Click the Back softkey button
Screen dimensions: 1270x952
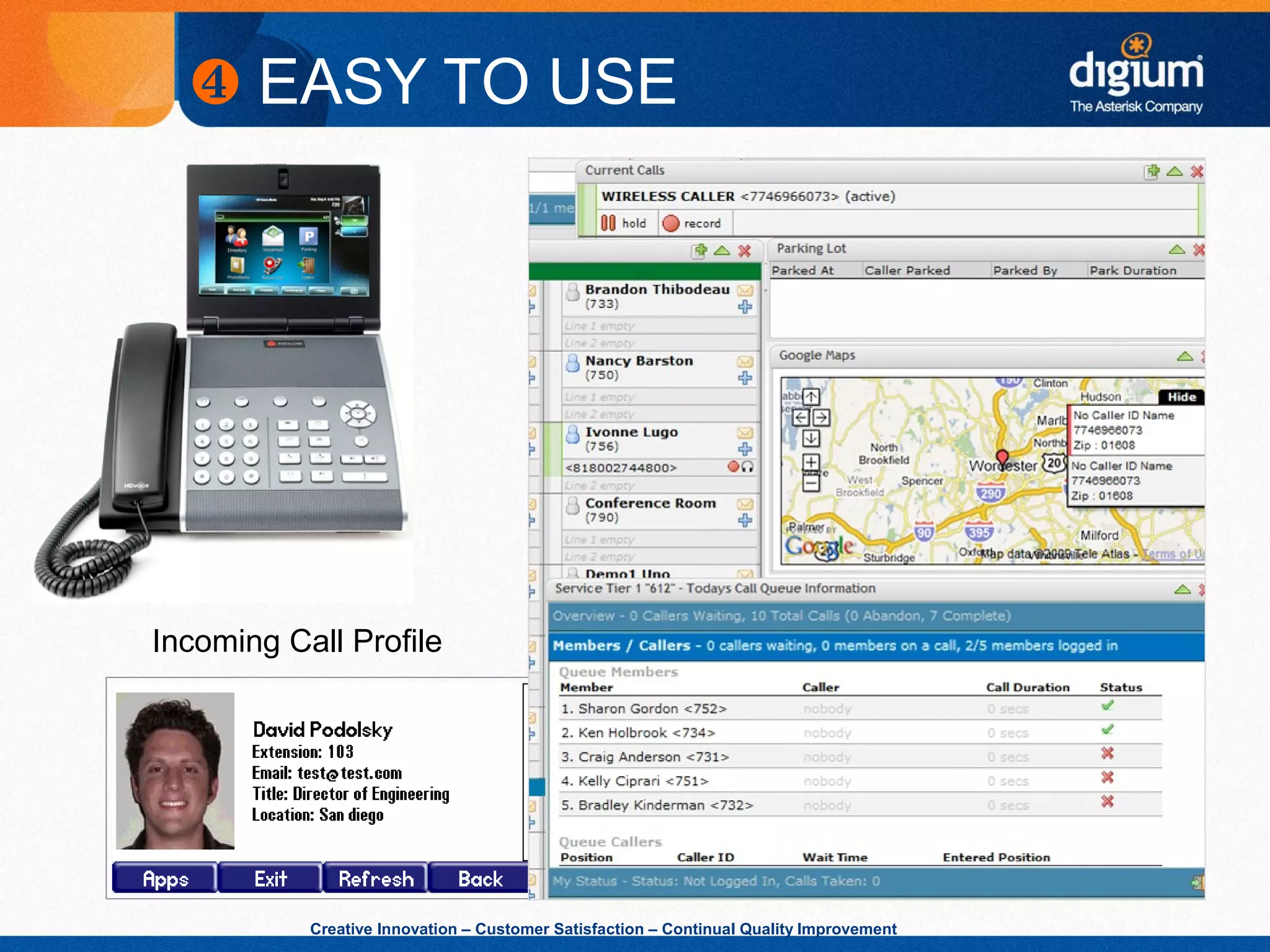click(x=479, y=878)
